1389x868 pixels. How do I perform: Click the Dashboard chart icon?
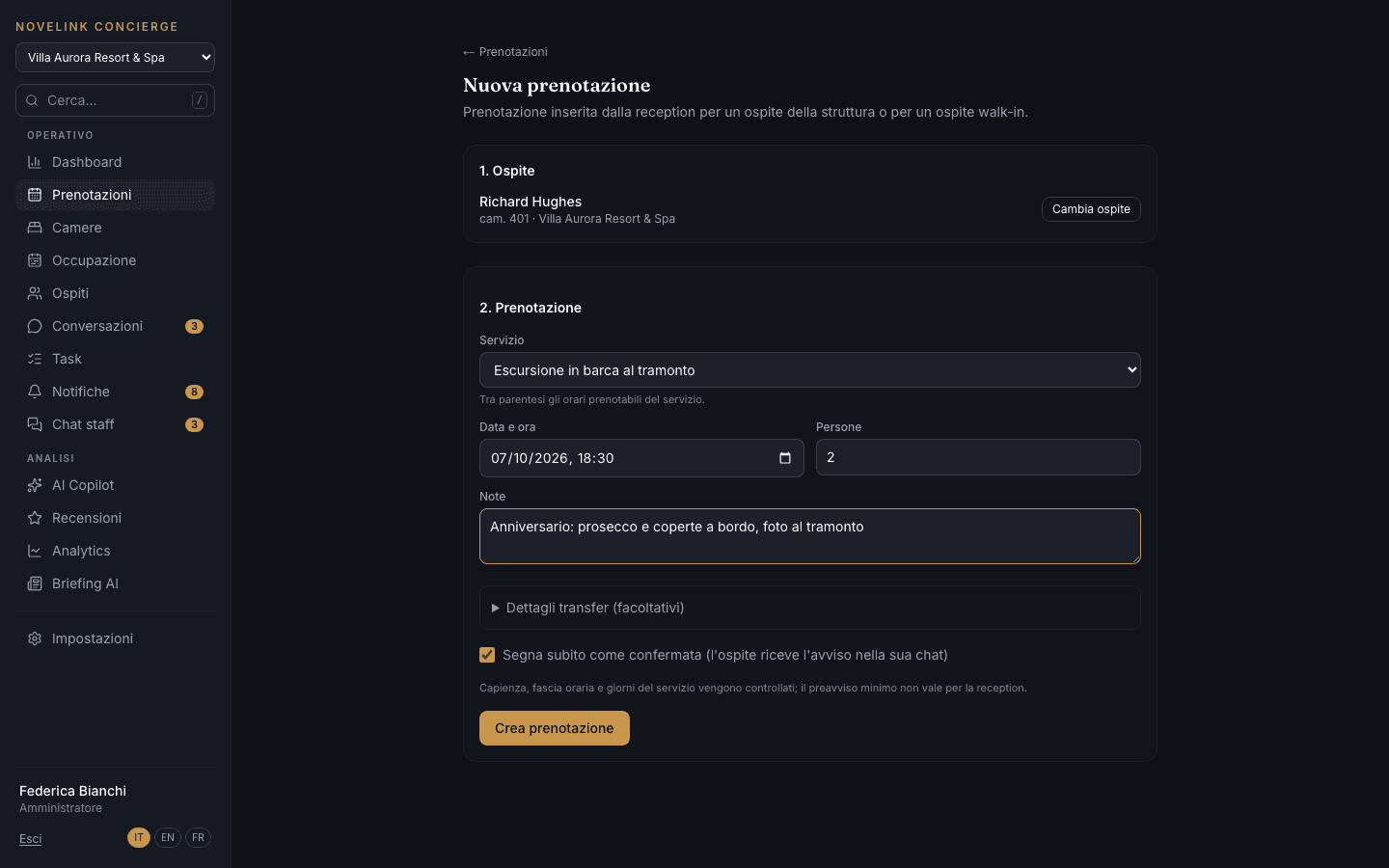click(x=35, y=162)
